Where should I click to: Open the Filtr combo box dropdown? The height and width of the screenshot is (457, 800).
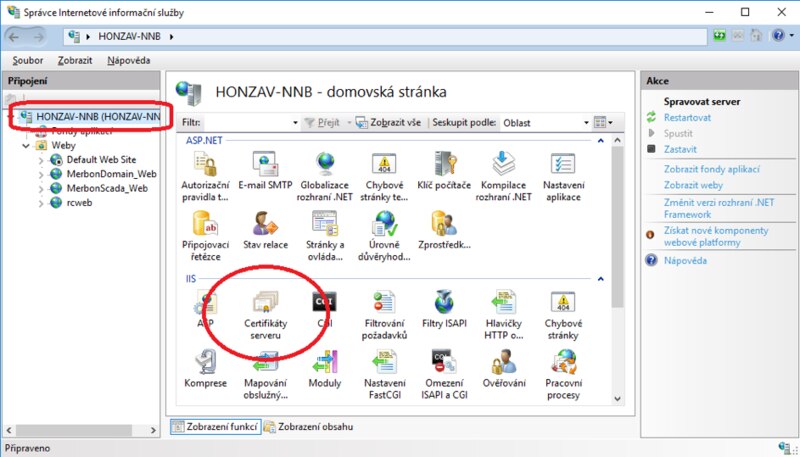[x=294, y=123]
